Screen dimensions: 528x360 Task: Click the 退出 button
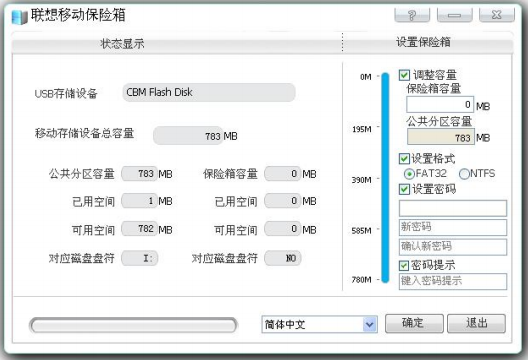[476, 323]
